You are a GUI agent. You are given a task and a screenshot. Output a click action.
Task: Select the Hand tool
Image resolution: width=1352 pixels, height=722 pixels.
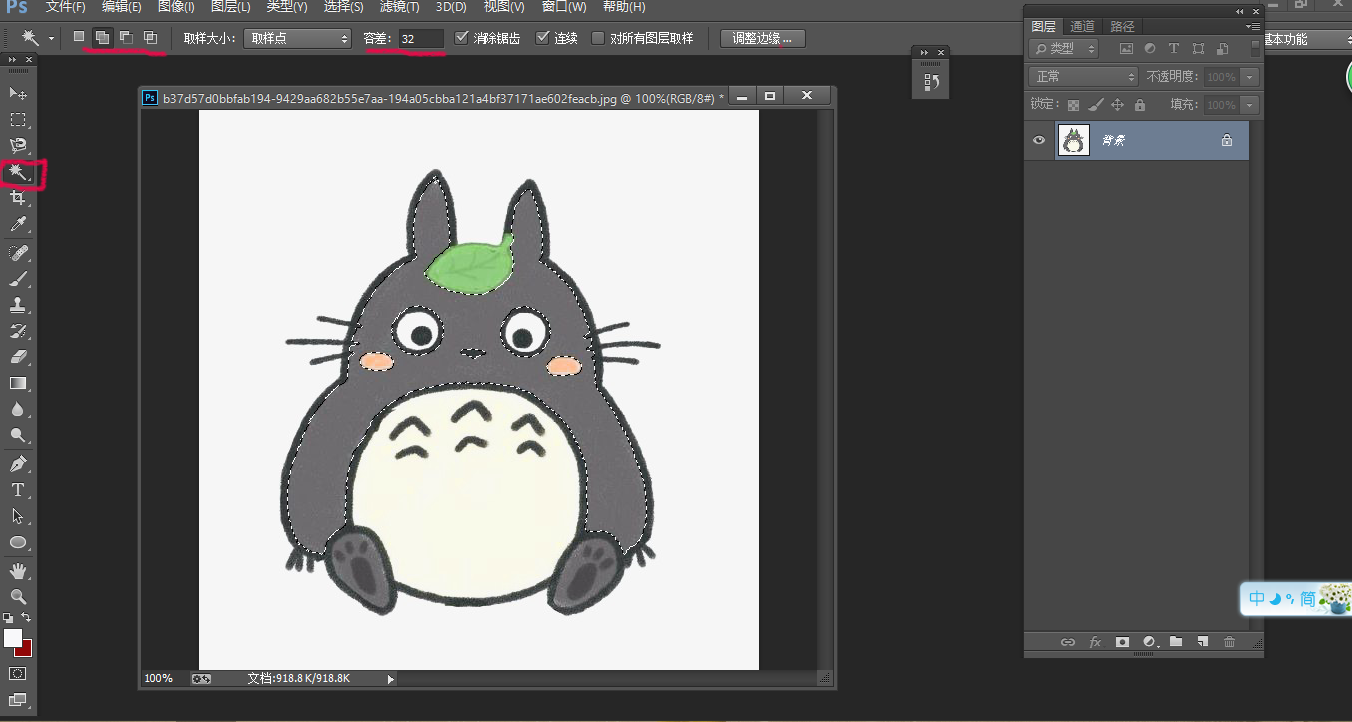point(18,571)
